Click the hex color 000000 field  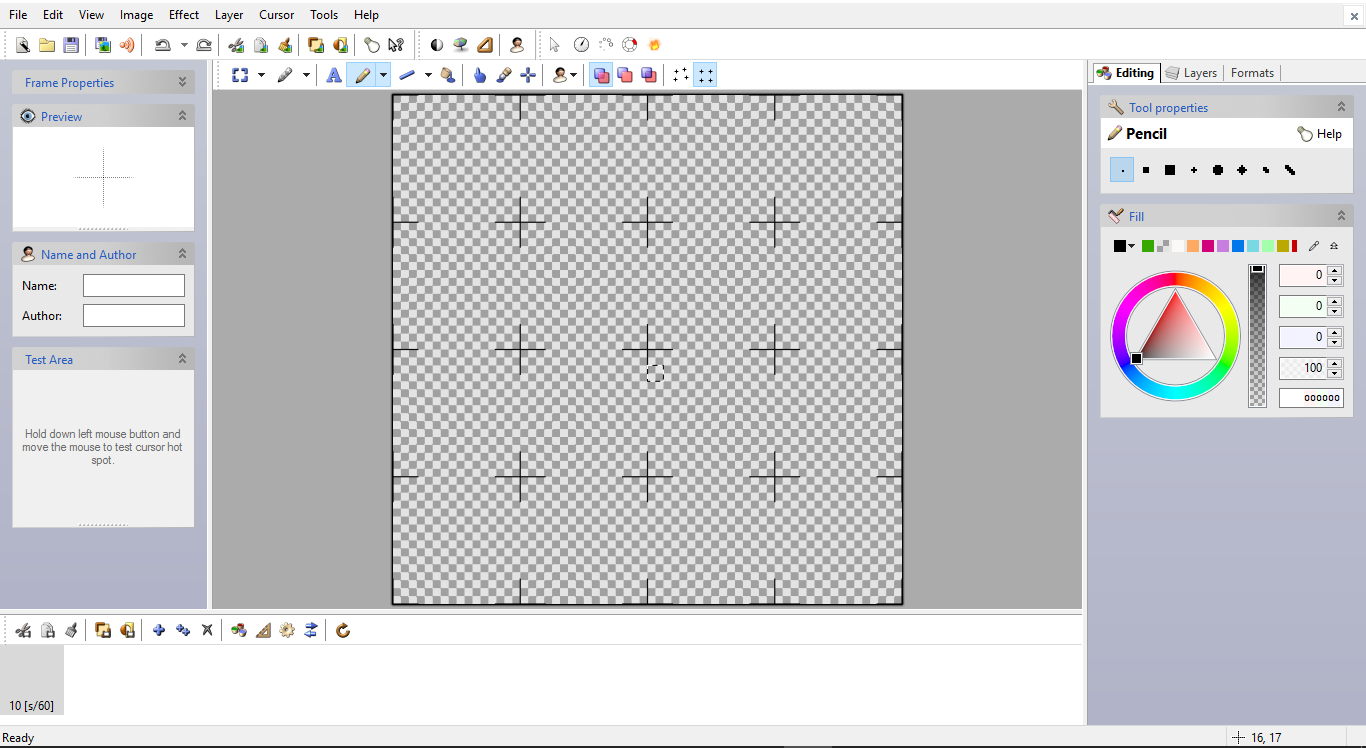coord(1311,398)
